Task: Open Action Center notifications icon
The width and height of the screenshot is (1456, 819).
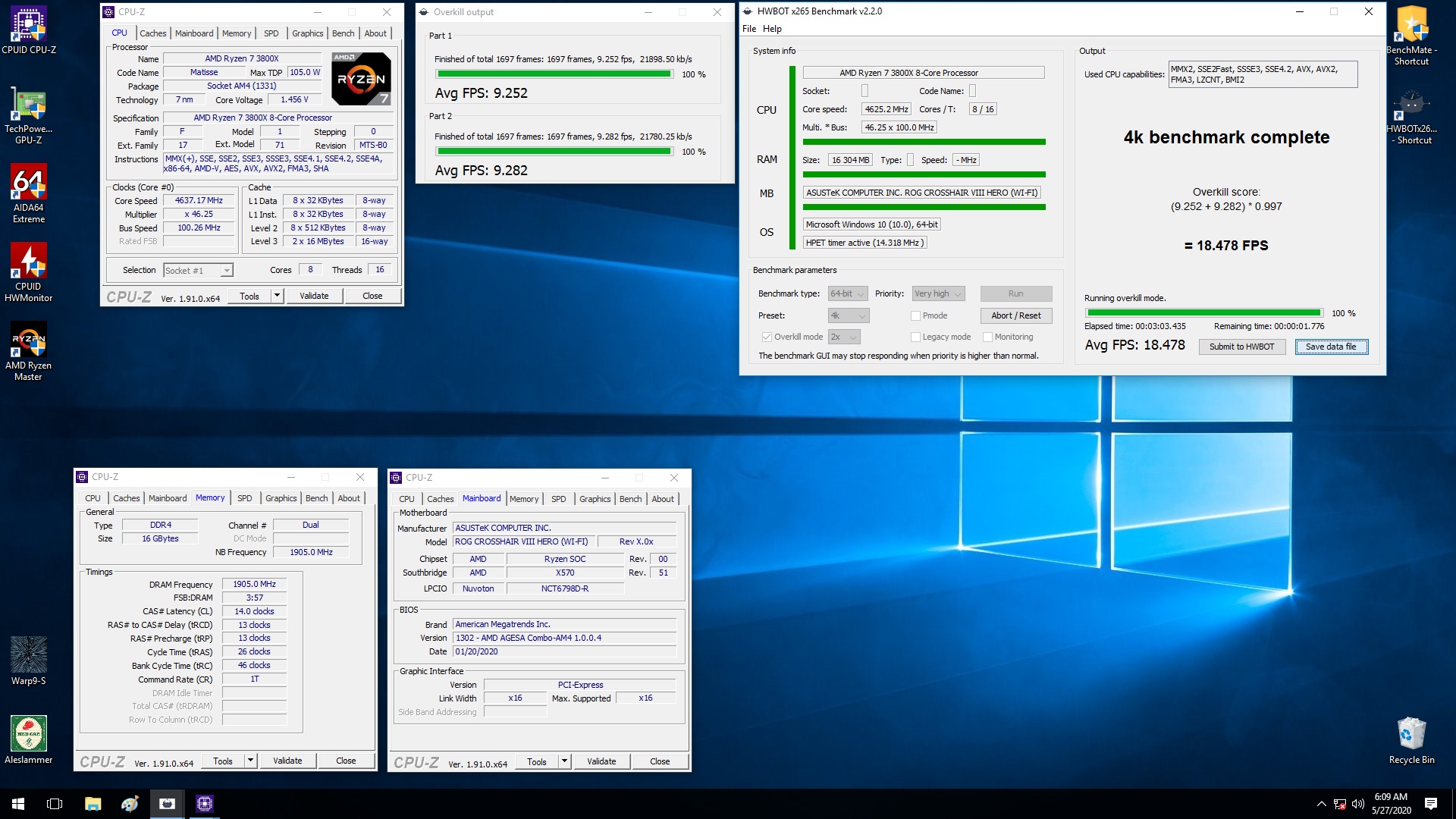Action: 1430,804
